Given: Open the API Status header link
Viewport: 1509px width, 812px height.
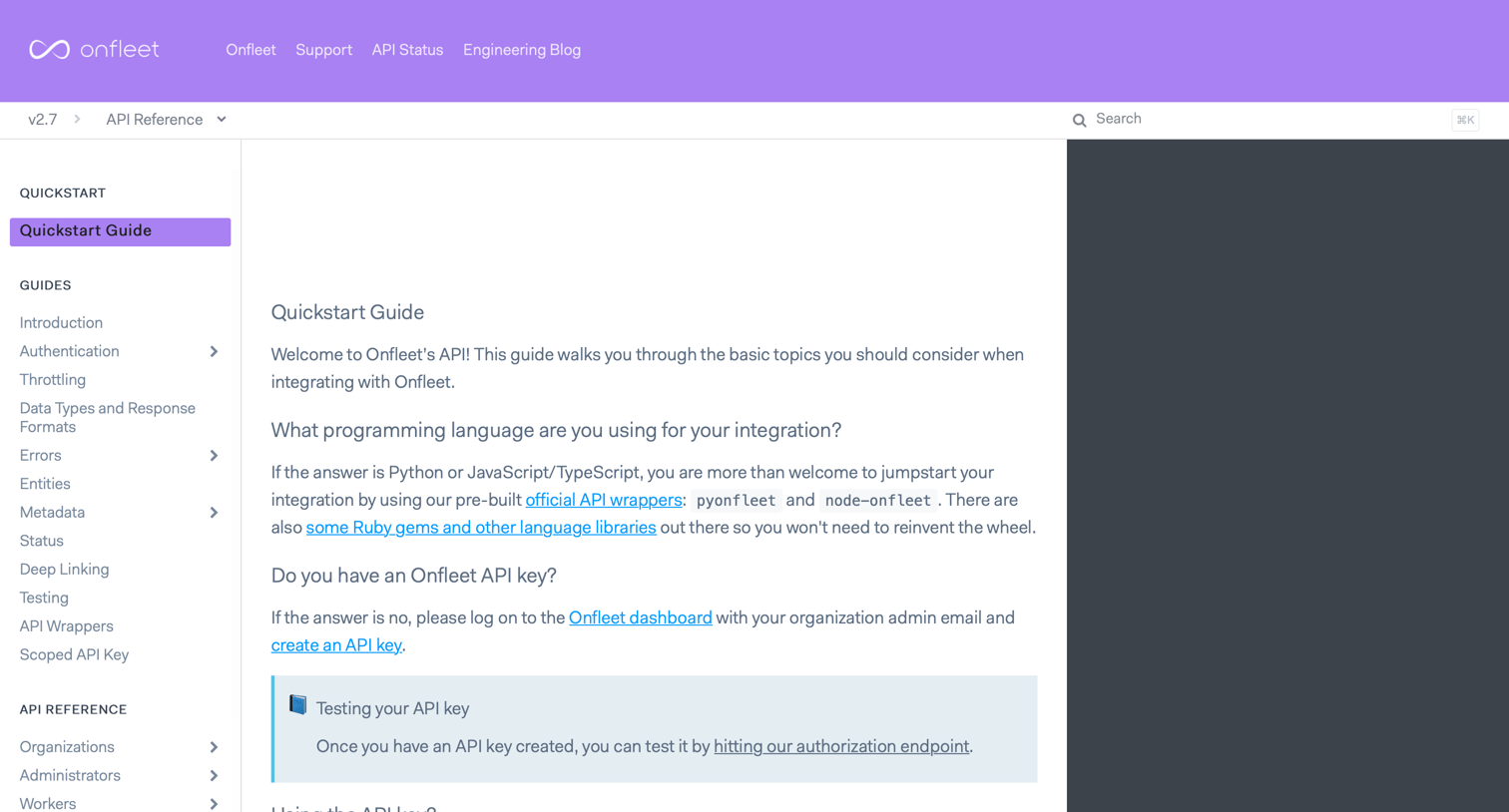Looking at the screenshot, I should (407, 50).
